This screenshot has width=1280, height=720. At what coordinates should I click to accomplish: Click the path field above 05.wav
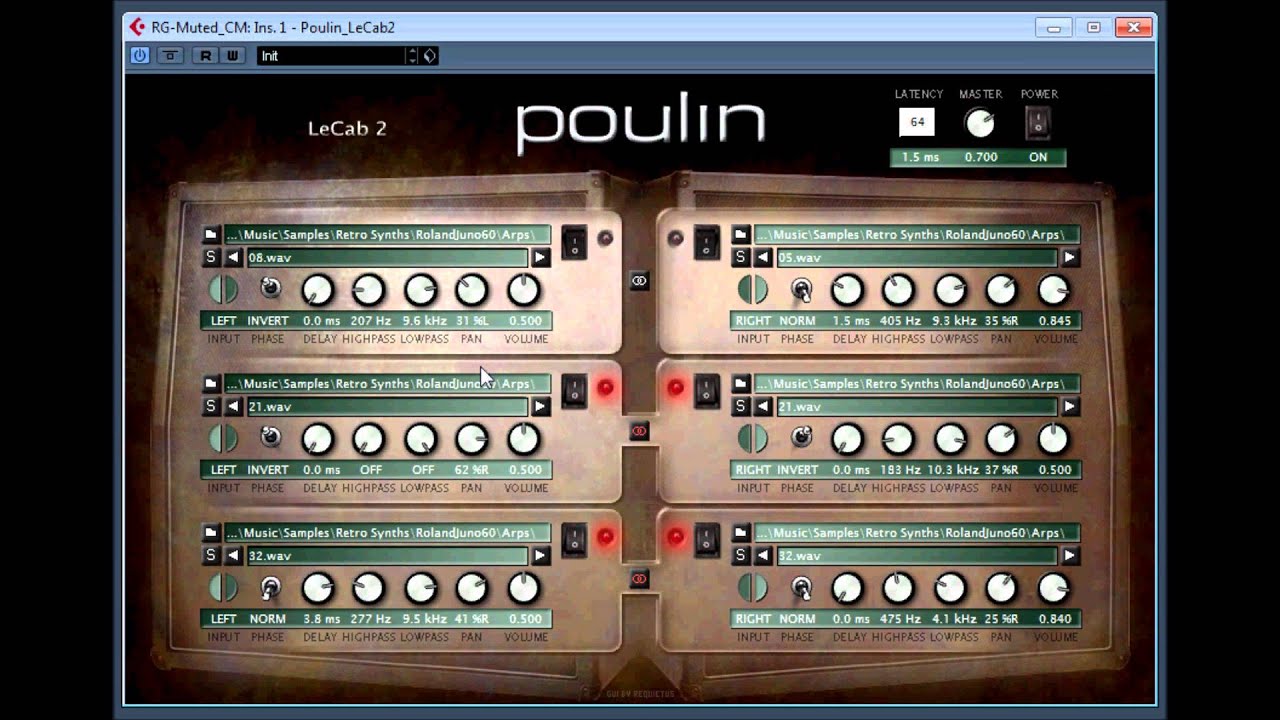[917, 235]
